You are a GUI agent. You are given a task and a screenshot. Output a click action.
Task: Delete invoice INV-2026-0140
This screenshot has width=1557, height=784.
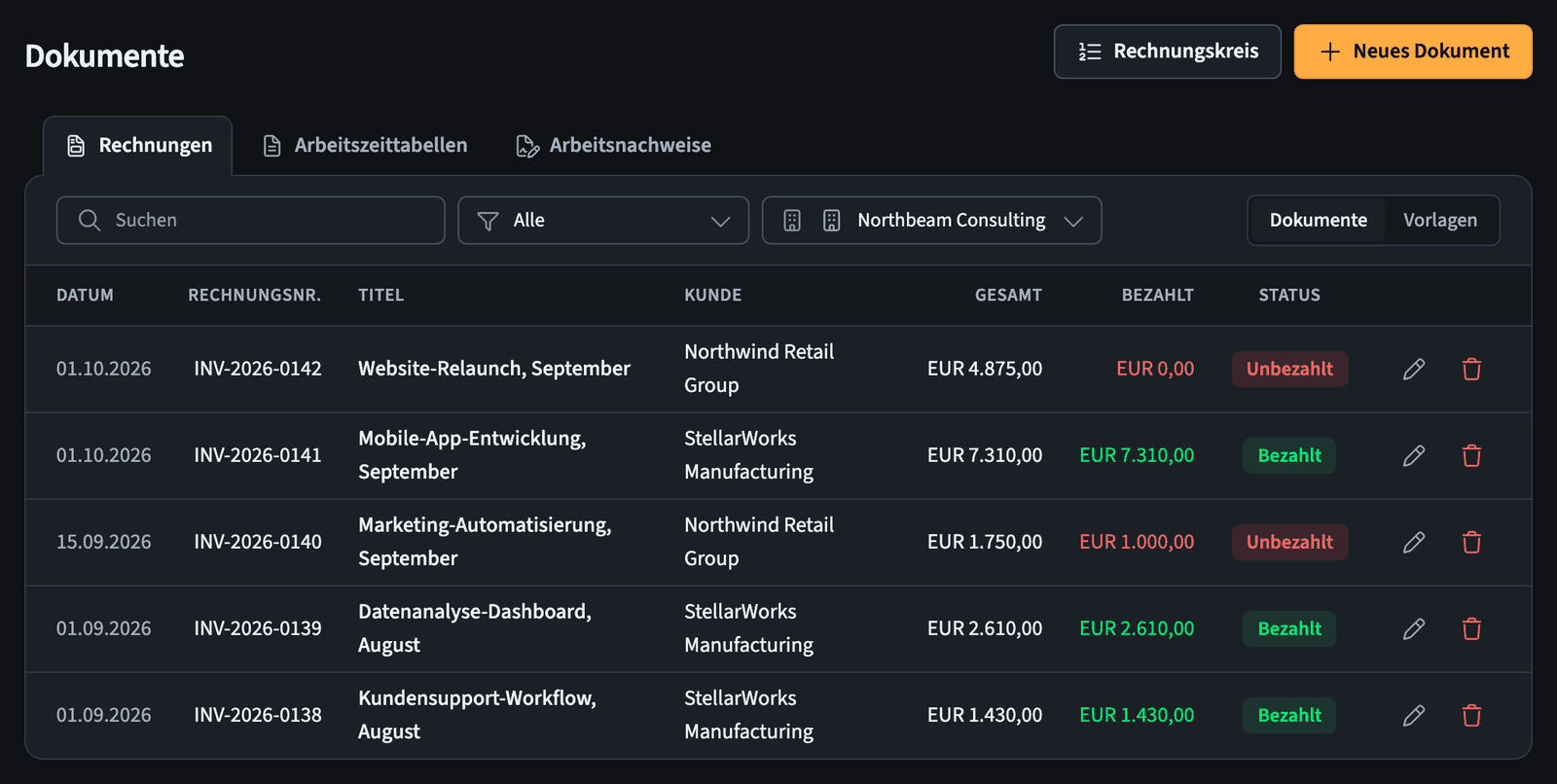pyautogui.click(x=1471, y=542)
